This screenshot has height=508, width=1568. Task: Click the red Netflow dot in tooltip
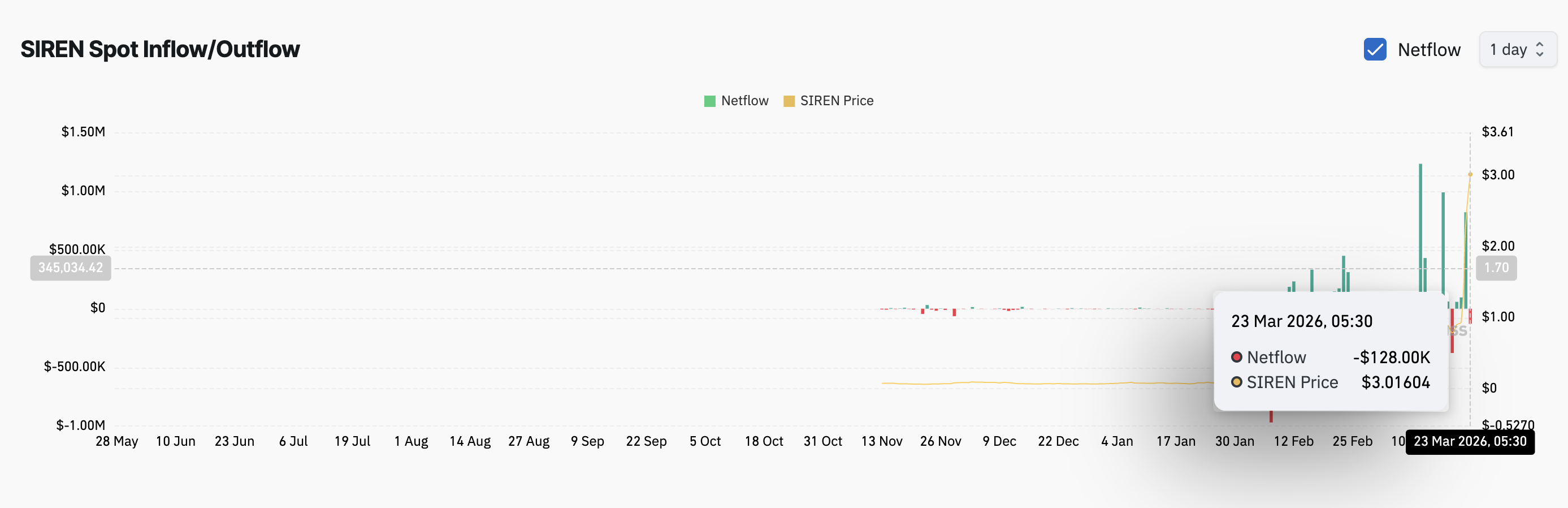point(1236,357)
